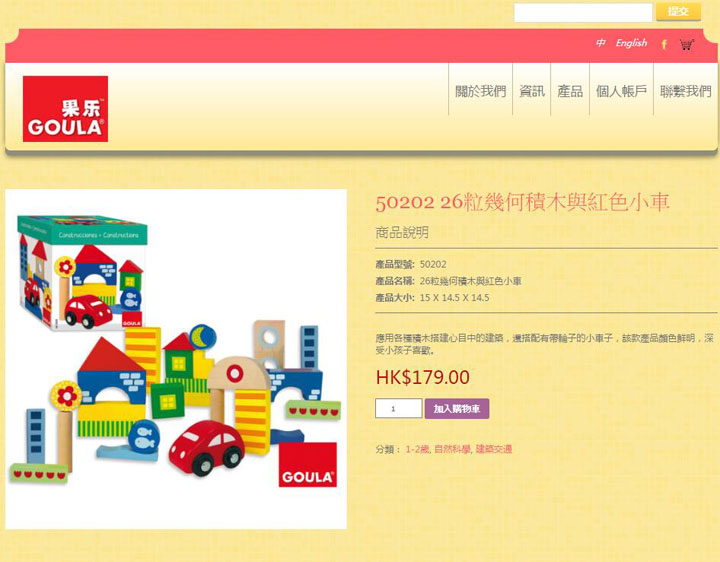Switch language to English
This screenshot has width=720, height=562.
coord(631,43)
